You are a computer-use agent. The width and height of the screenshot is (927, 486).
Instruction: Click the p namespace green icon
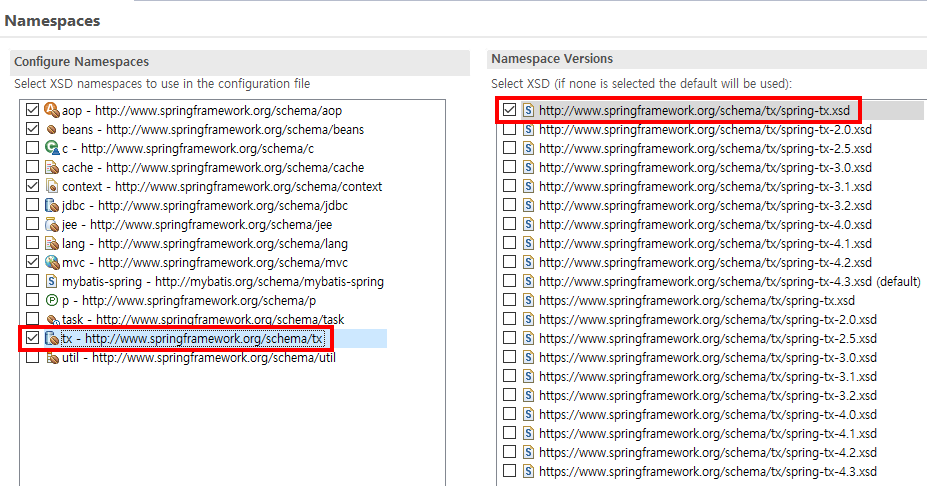pyautogui.click(x=52, y=300)
